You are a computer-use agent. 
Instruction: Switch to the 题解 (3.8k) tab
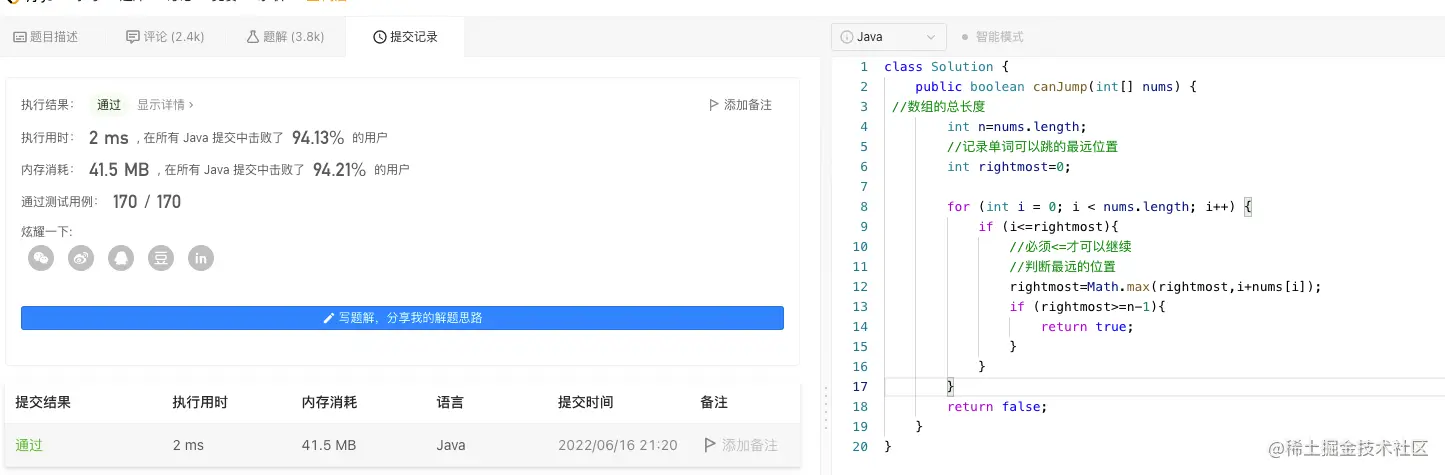tap(285, 37)
